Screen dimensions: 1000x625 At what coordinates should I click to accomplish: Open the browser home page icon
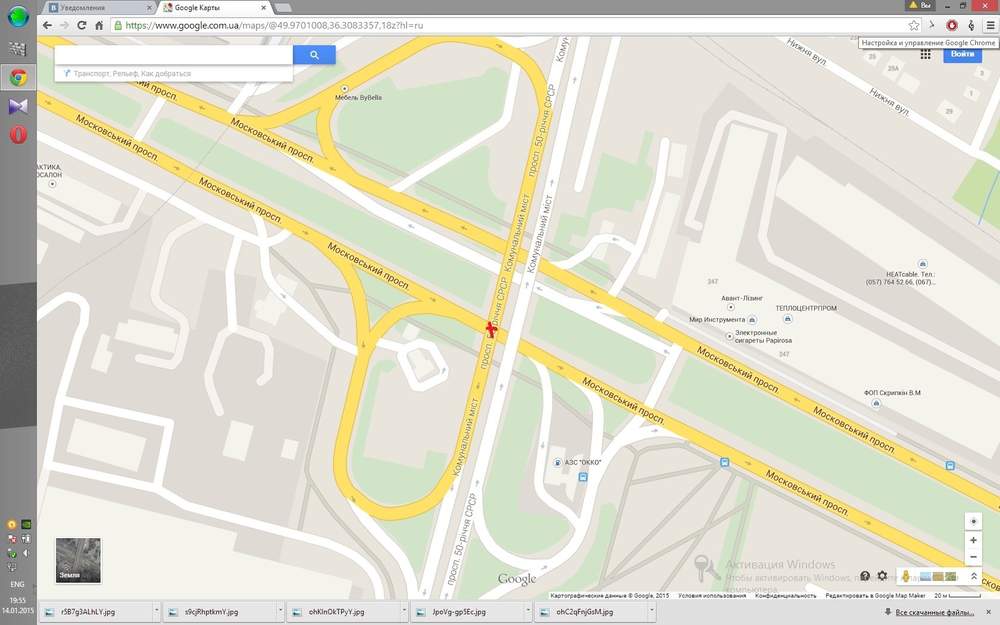pyautogui.click(x=99, y=26)
